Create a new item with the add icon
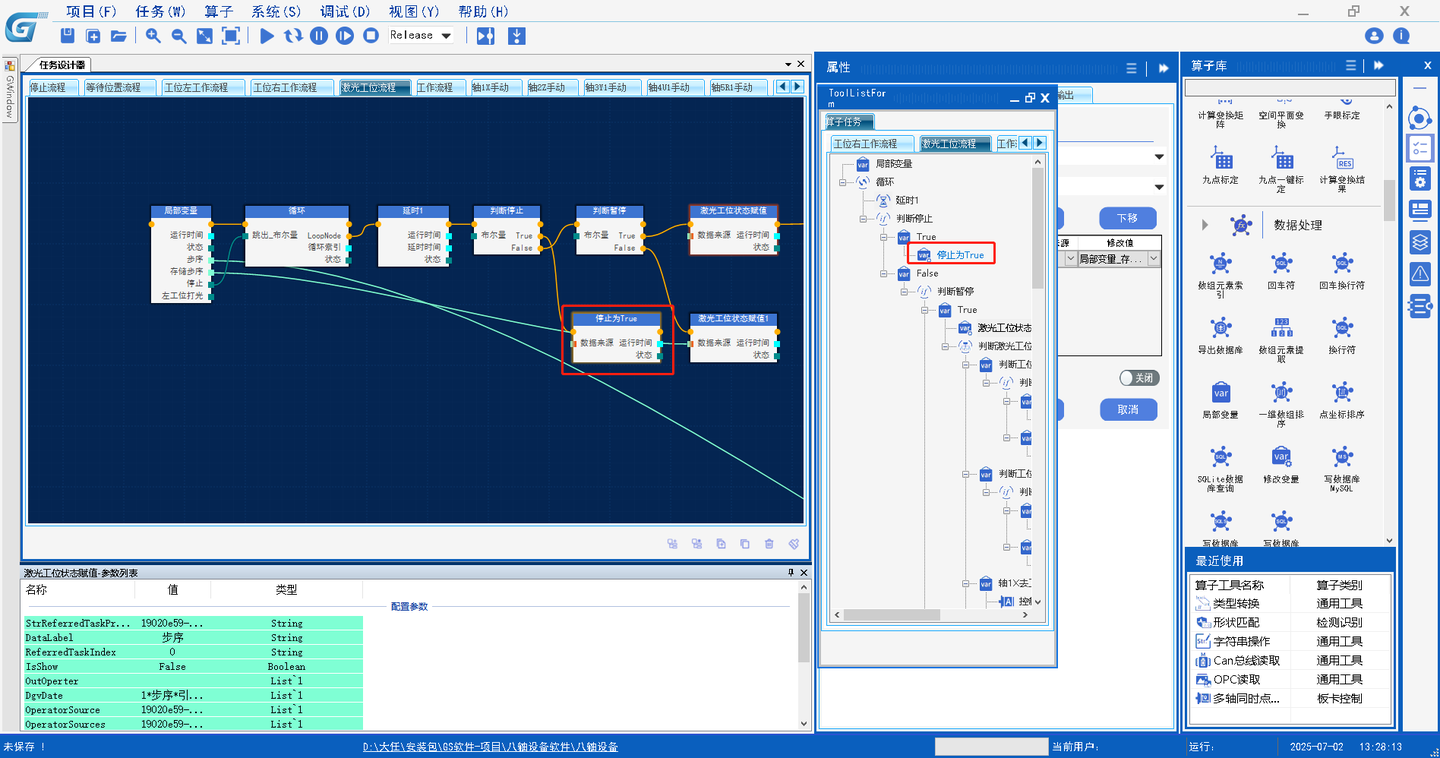1440x758 pixels. (93, 36)
